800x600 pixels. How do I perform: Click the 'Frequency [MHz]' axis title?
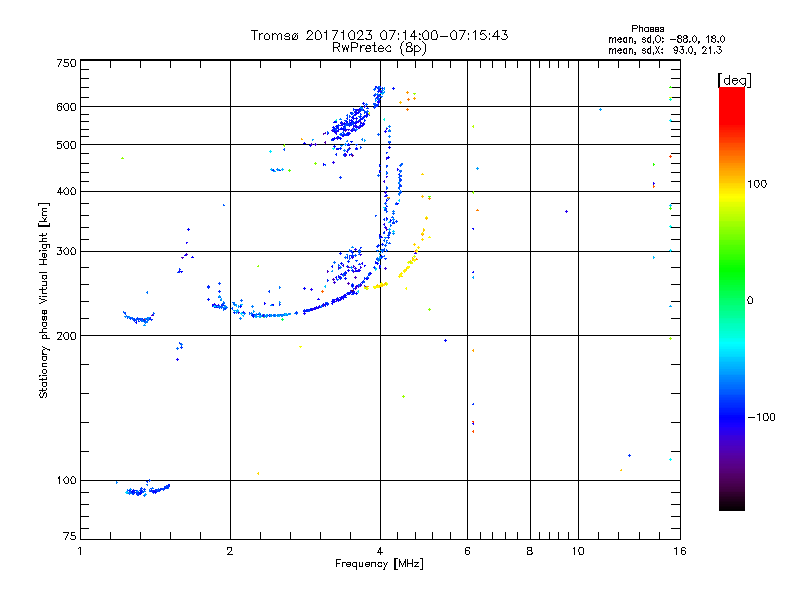pos(379,564)
